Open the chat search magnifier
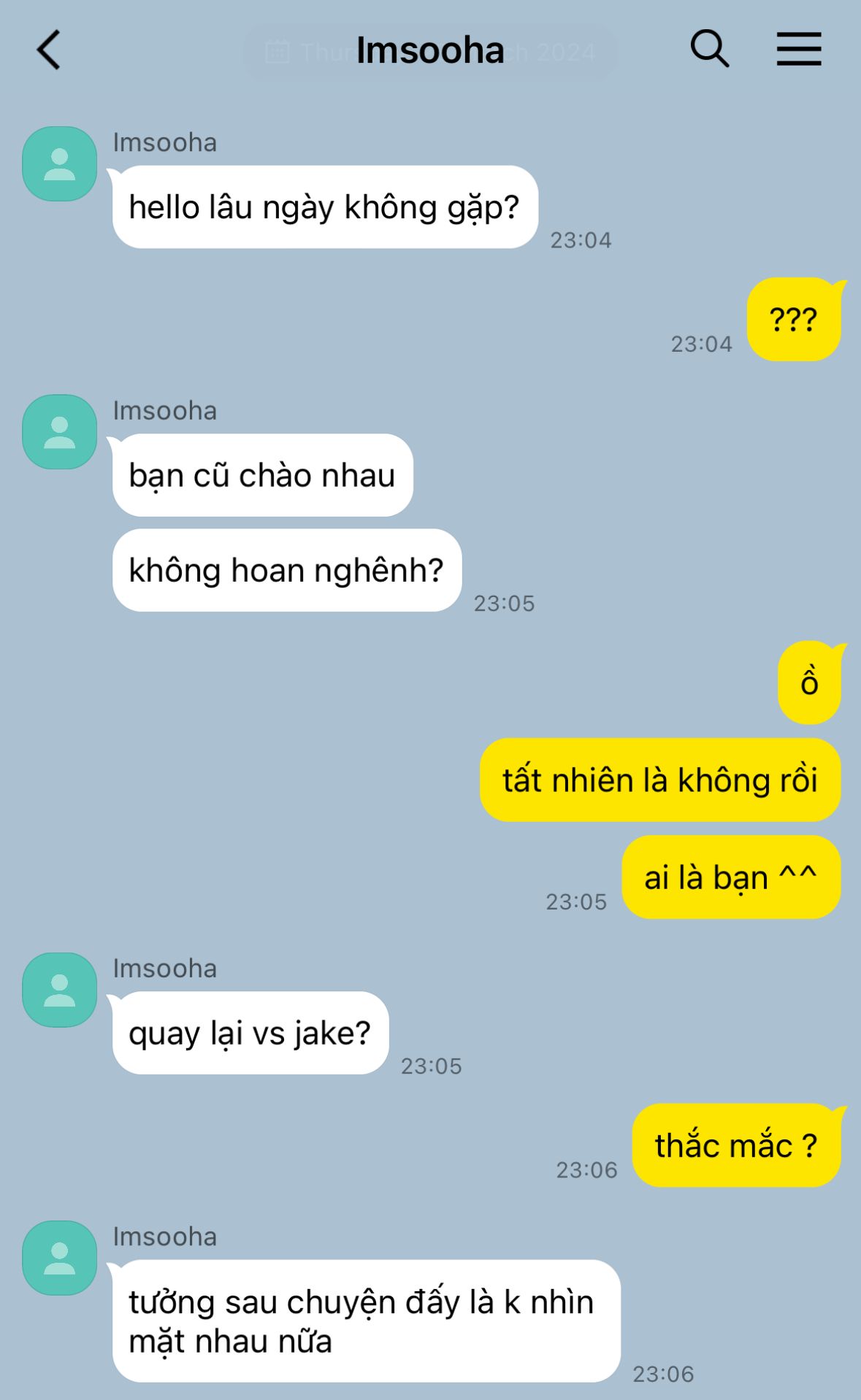 coord(710,49)
